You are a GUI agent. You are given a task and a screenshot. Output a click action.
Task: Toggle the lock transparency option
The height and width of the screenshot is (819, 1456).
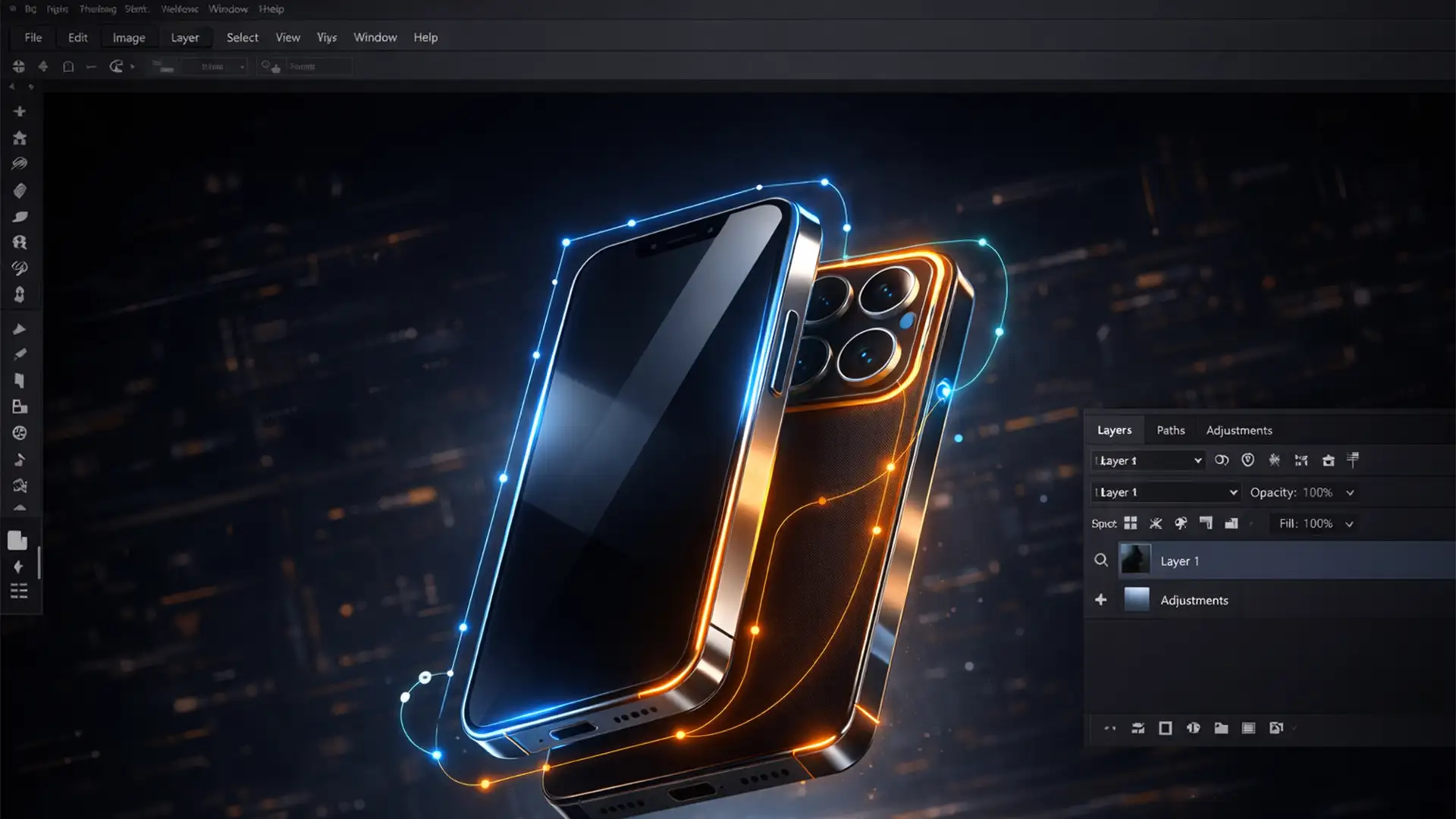[1131, 523]
